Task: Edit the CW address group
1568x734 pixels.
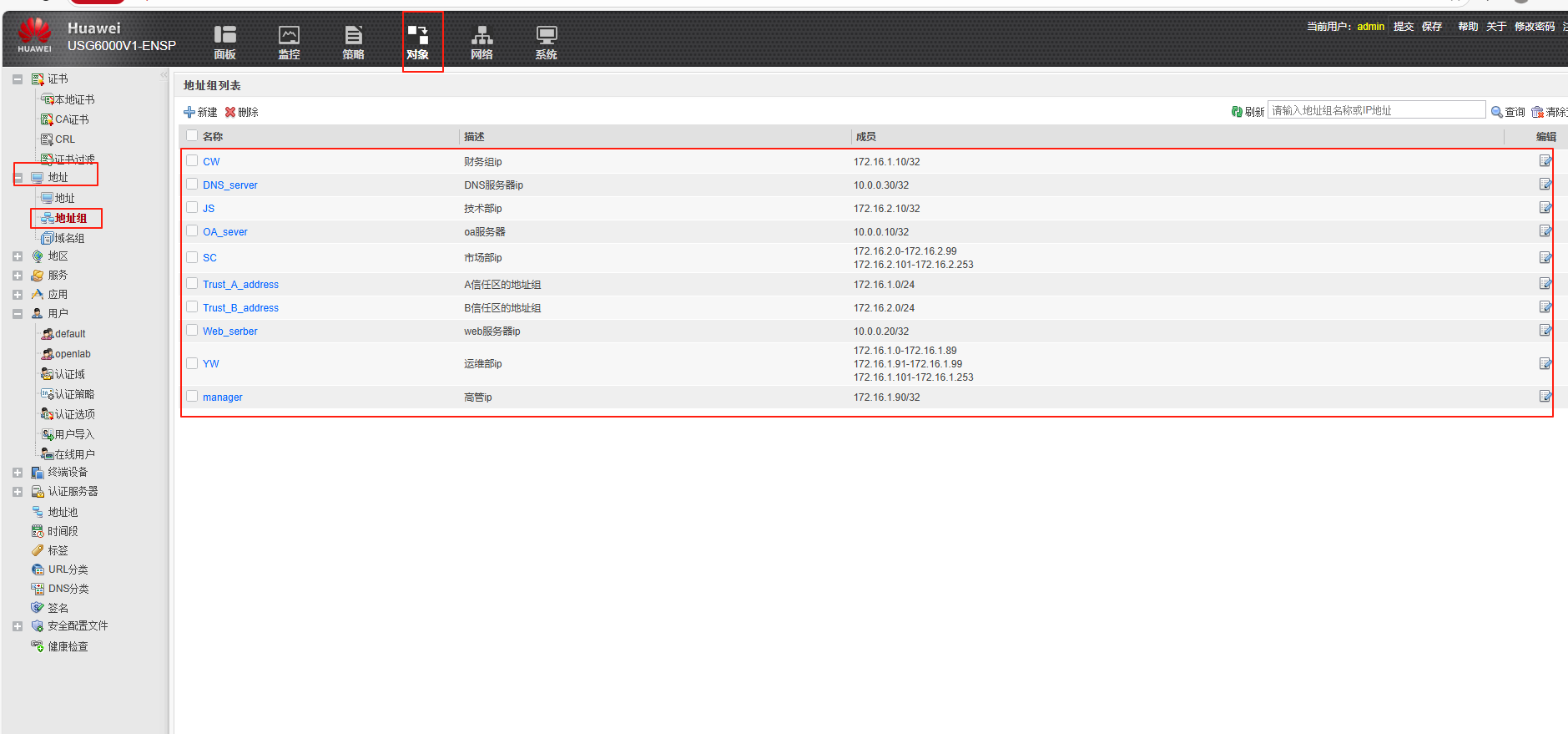Action: [1545, 160]
